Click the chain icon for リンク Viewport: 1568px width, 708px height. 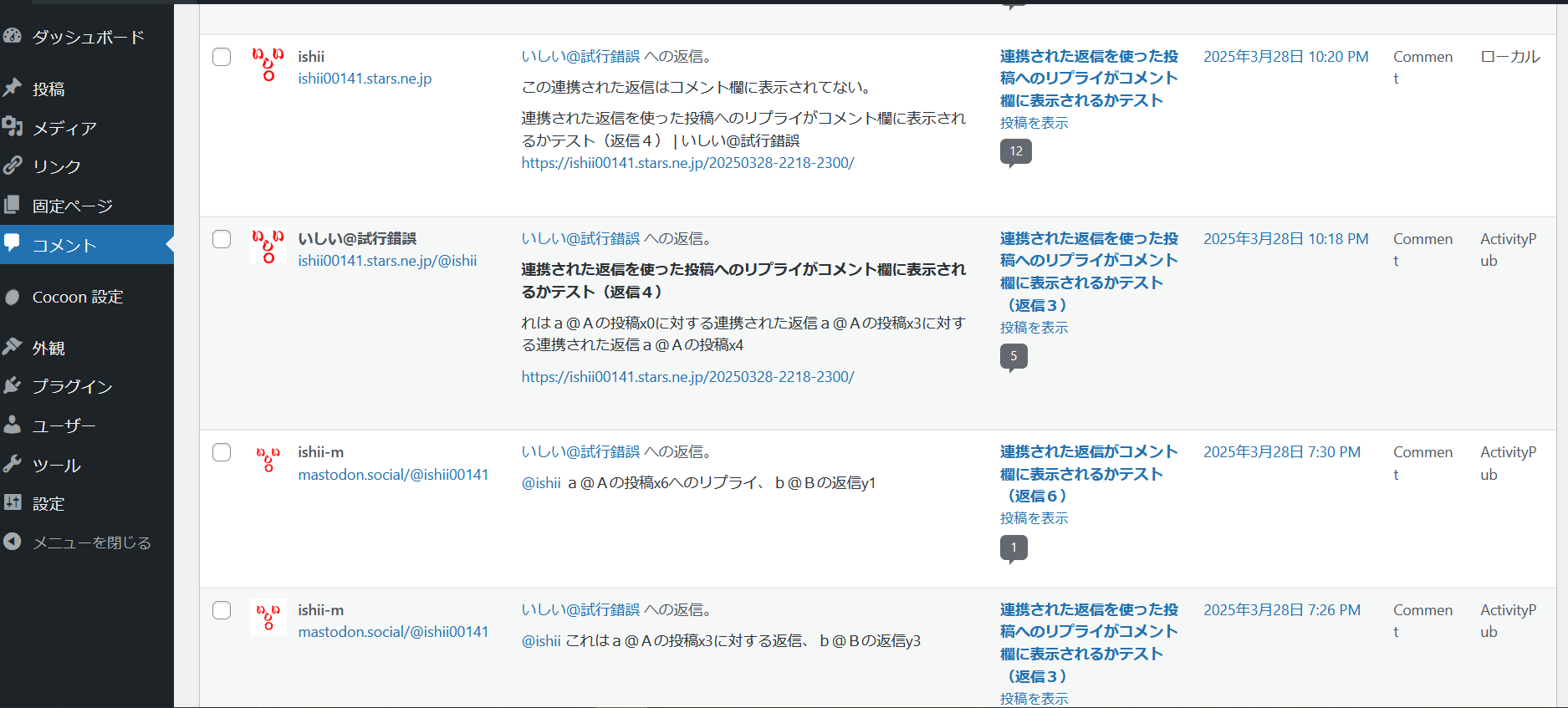[x=13, y=166]
